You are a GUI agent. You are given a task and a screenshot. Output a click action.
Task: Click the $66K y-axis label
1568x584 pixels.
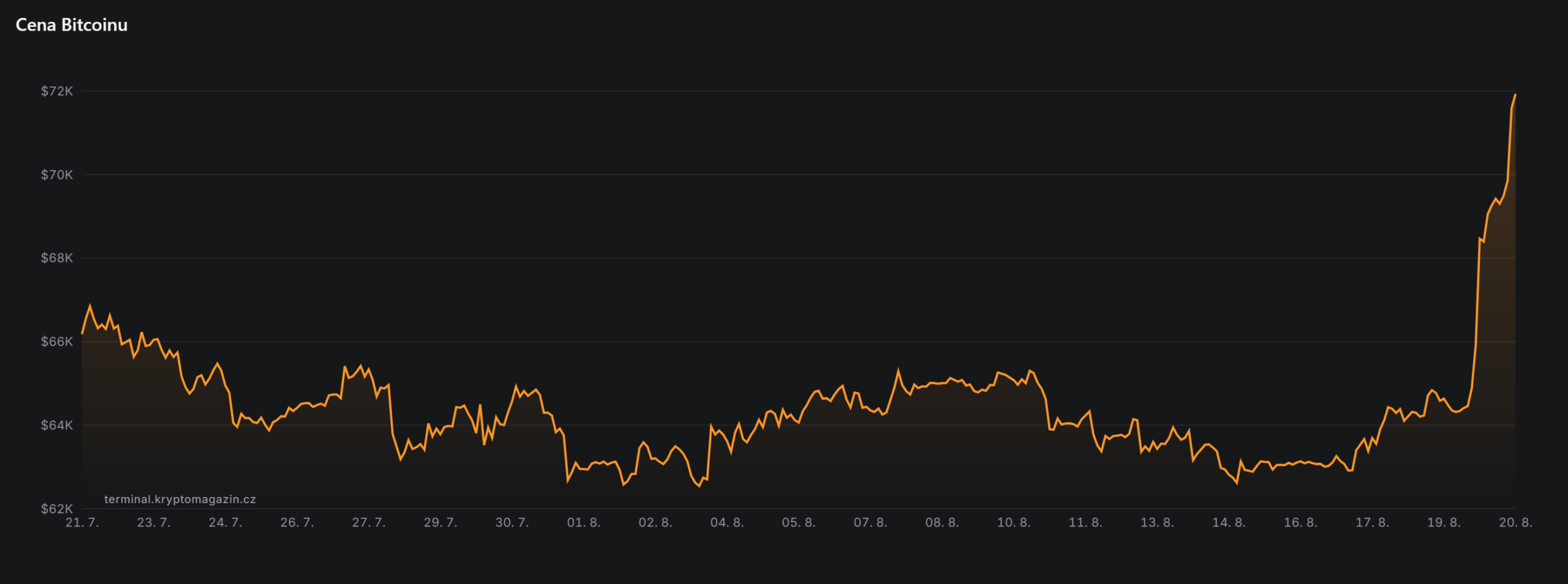click(x=57, y=342)
